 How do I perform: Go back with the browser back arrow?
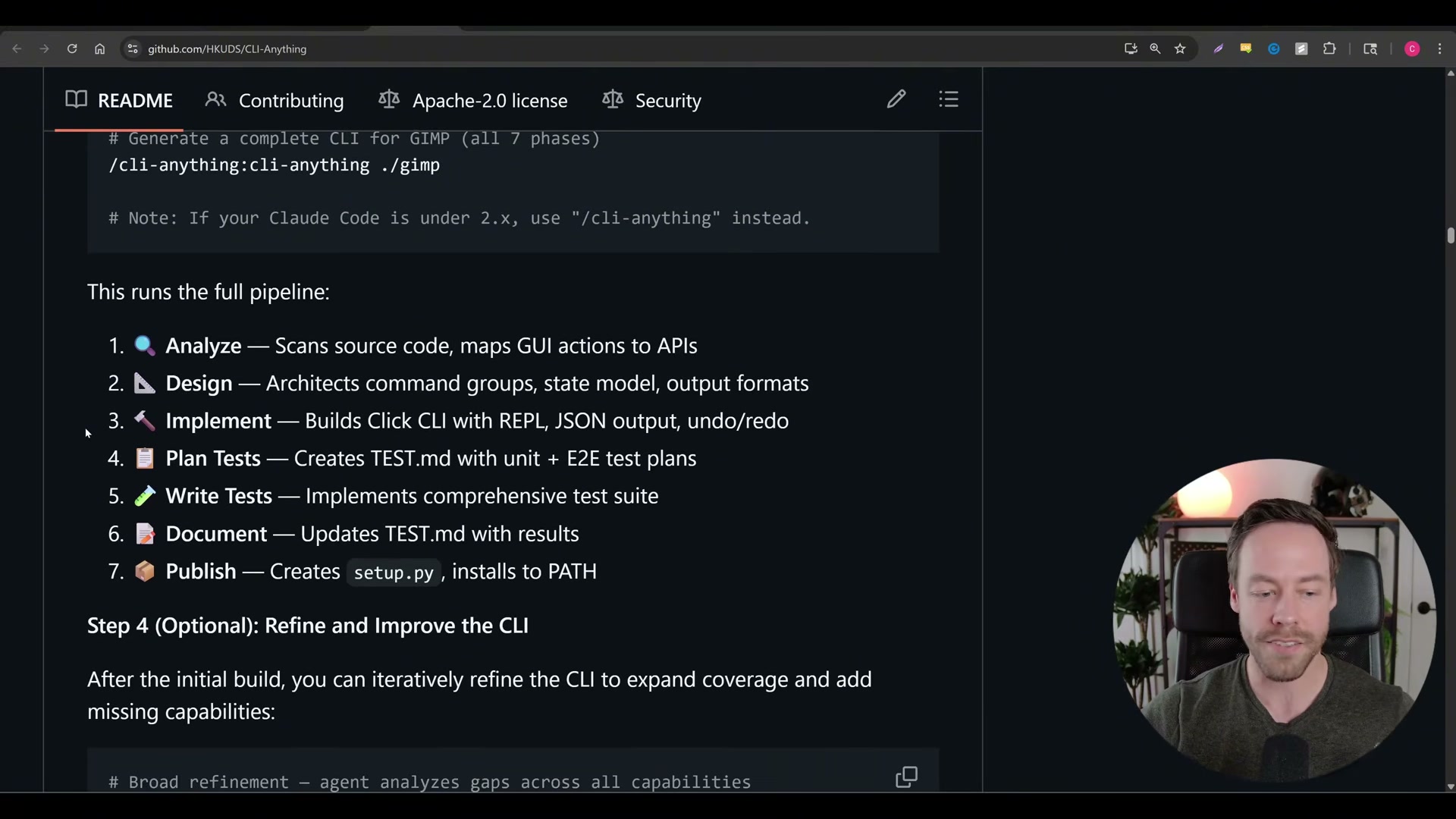17,49
